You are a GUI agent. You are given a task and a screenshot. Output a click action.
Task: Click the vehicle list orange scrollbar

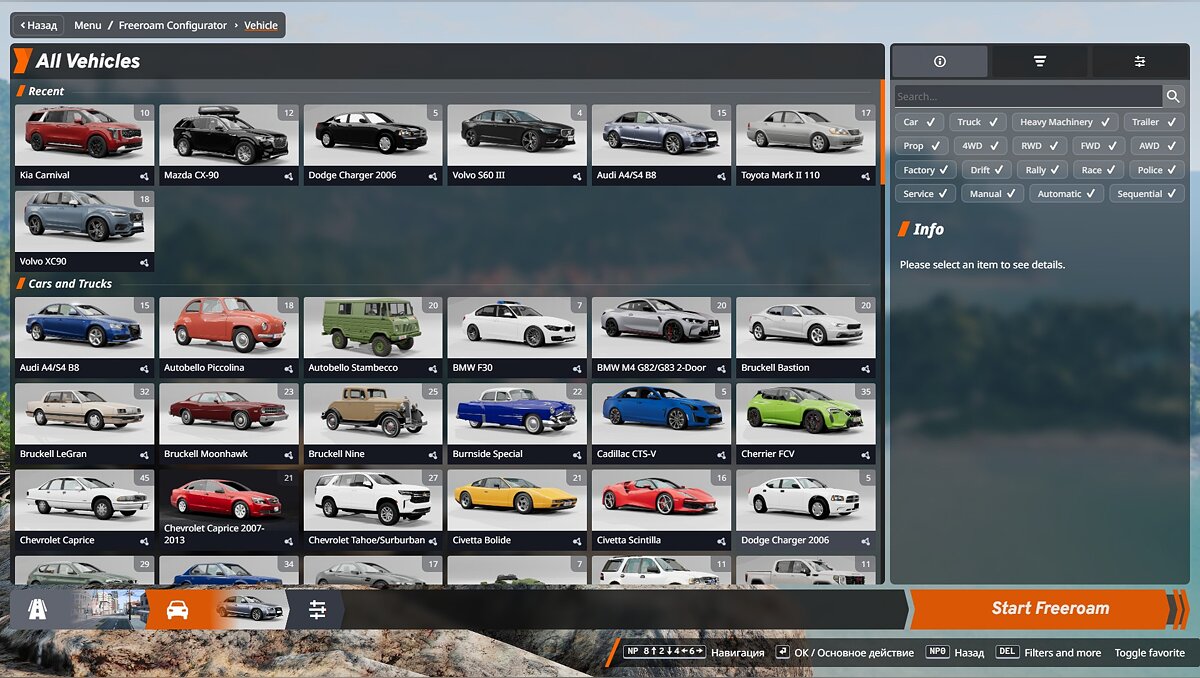[882, 132]
